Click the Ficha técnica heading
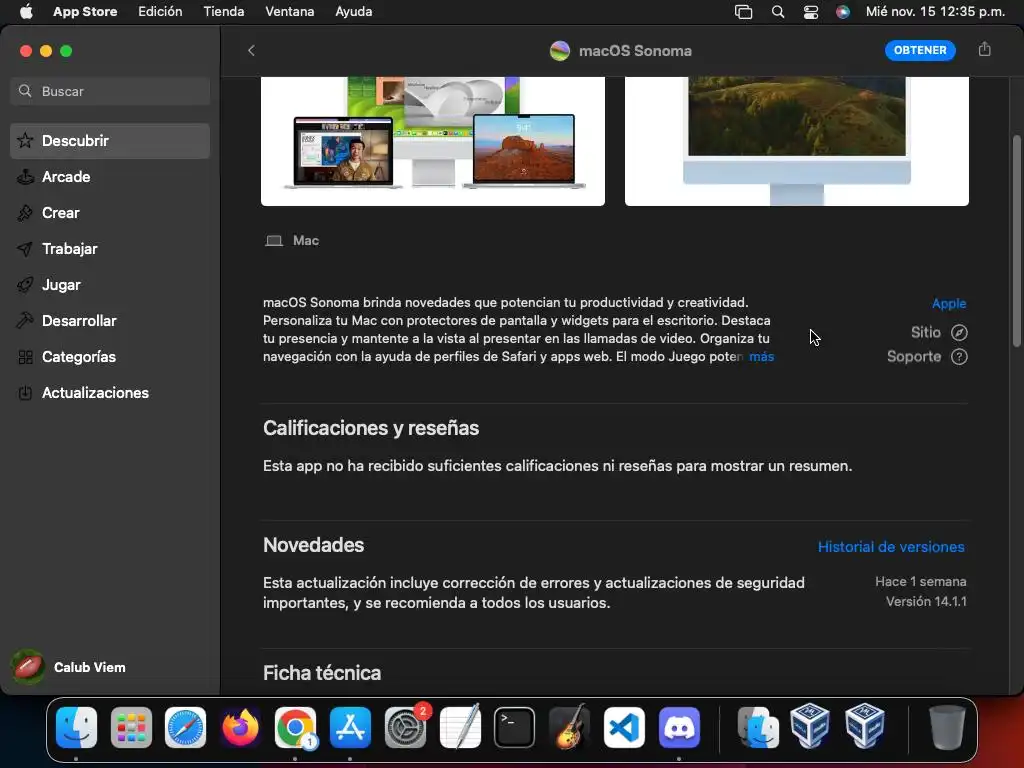This screenshot has height=768, width=1024. [322, 673]
